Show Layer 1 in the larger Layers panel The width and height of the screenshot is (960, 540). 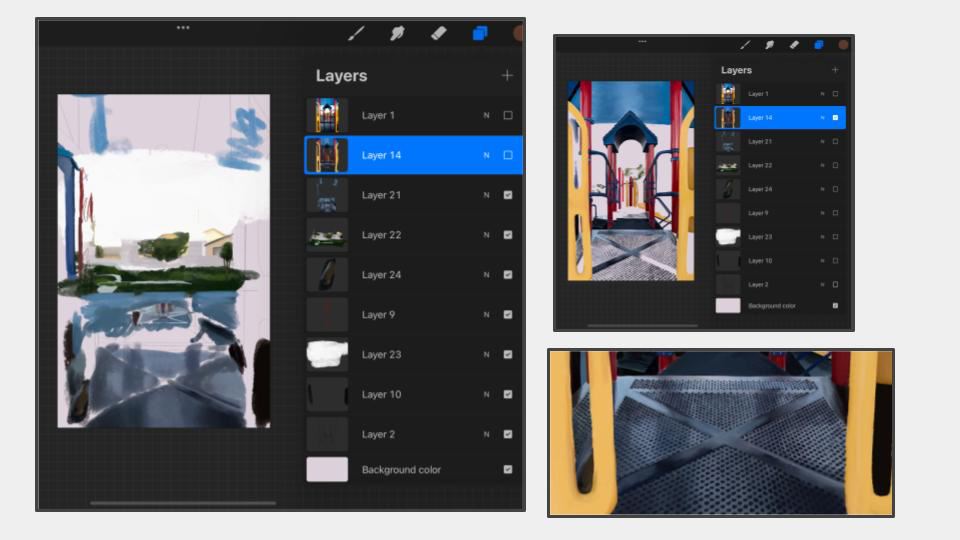508,115
